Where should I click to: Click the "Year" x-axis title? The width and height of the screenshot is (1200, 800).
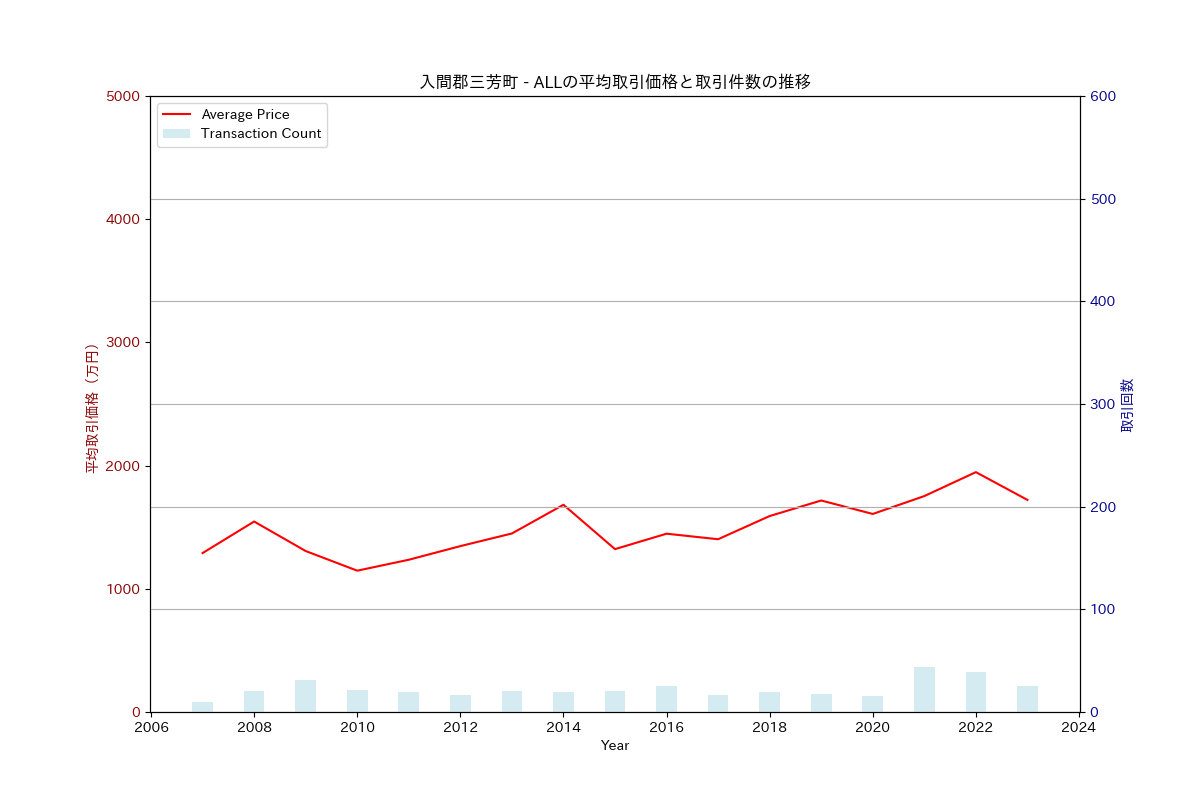pyautogui.click(x=614, y=746)
